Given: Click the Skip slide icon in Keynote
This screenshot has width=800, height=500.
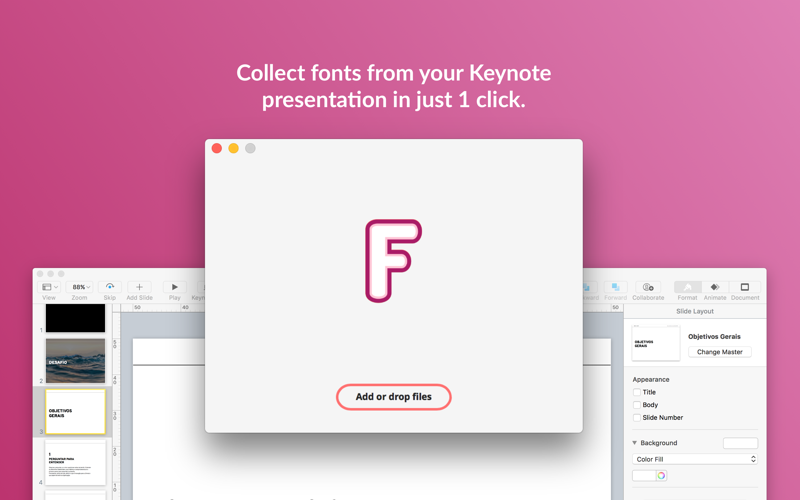Looking at the screenshot, I should click(x=110, y=287).
